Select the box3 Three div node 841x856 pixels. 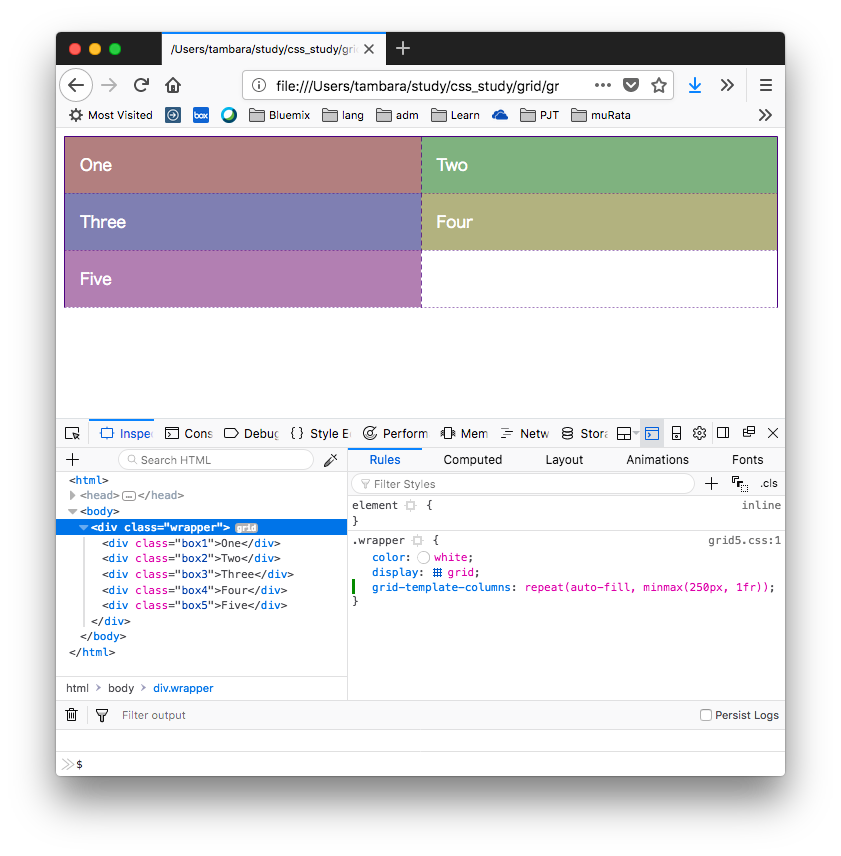pos(198,574)
